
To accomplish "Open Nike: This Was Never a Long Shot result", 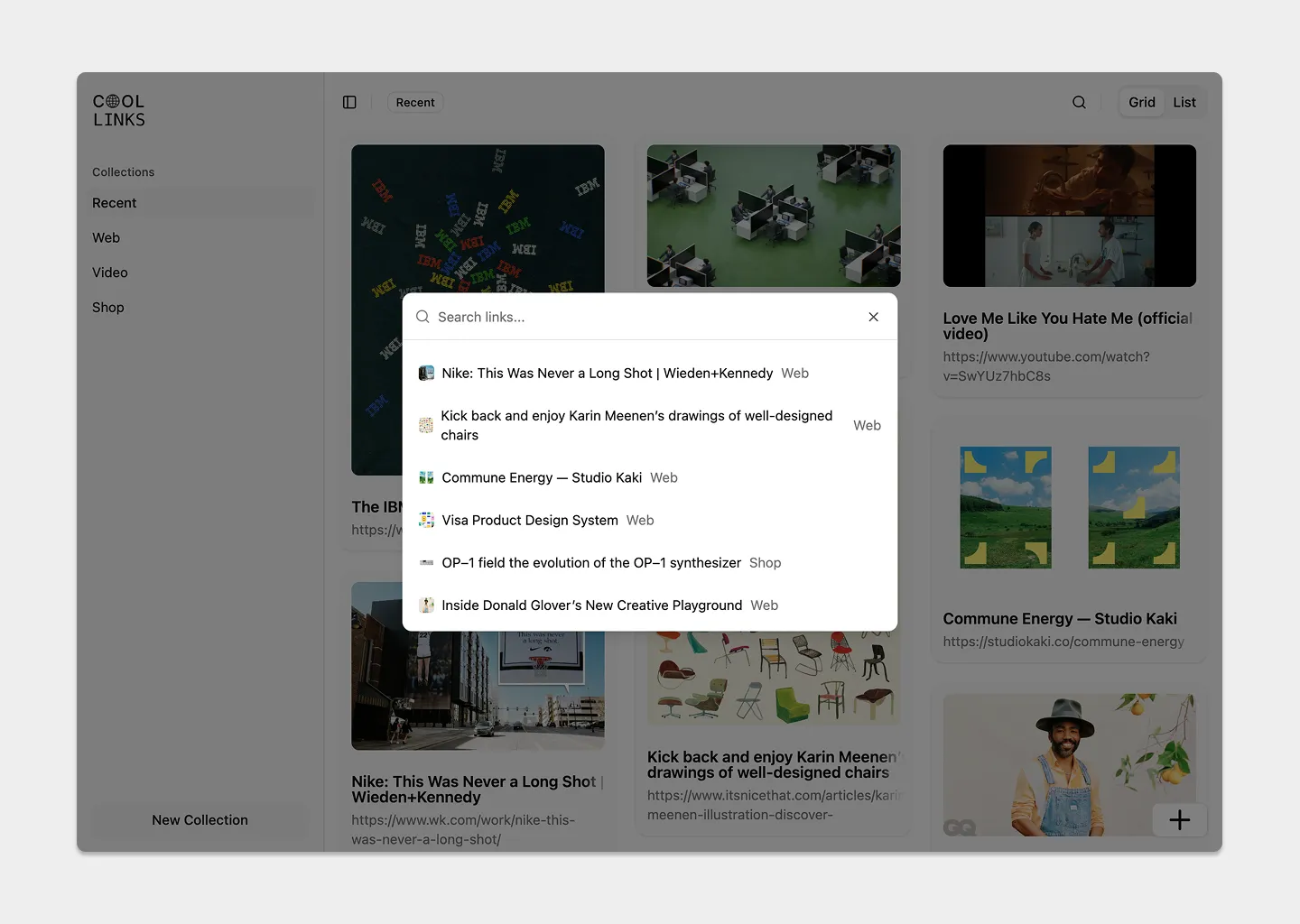I will 650,373.
